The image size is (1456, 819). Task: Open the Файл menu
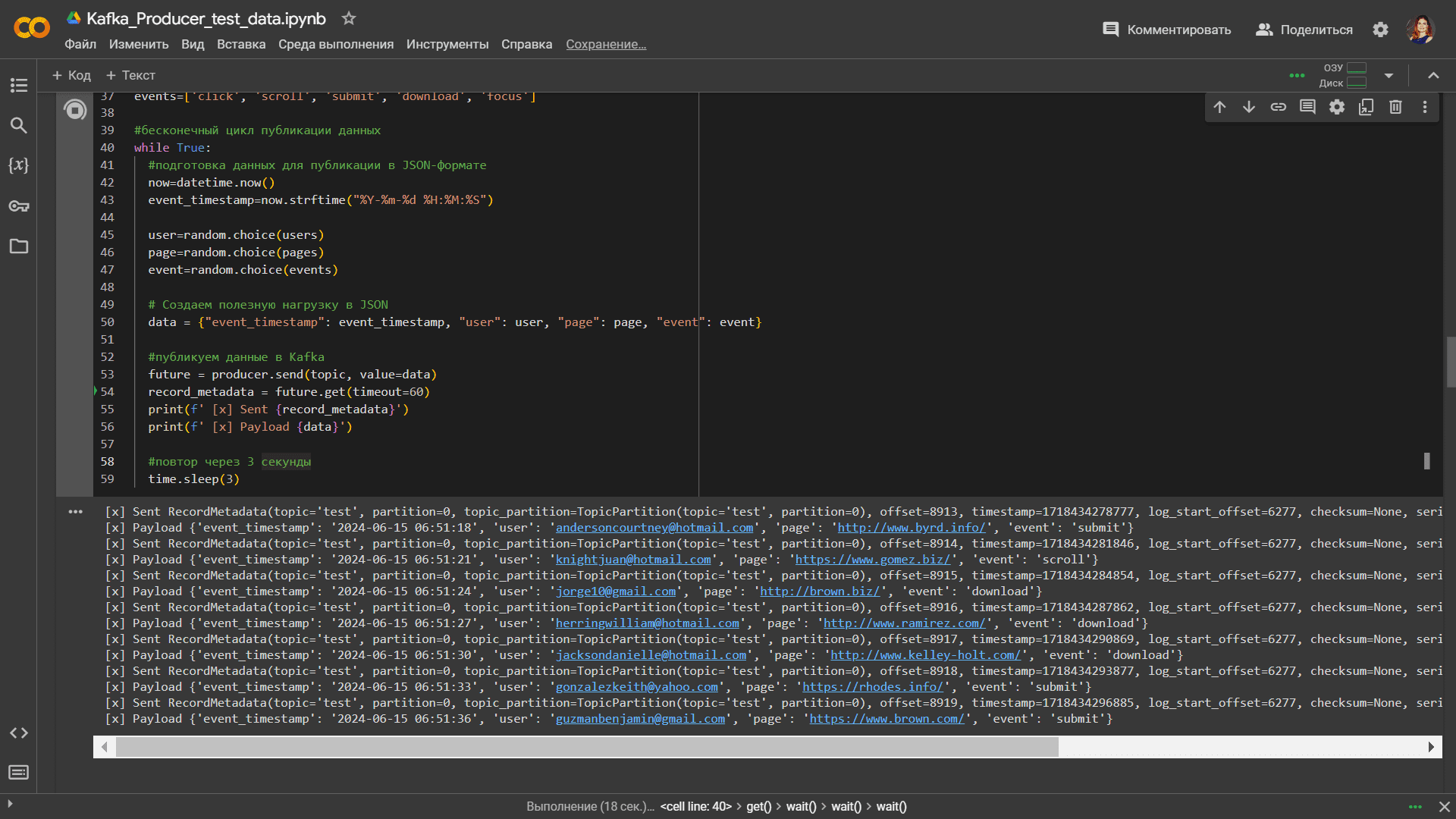pos(80,44)
